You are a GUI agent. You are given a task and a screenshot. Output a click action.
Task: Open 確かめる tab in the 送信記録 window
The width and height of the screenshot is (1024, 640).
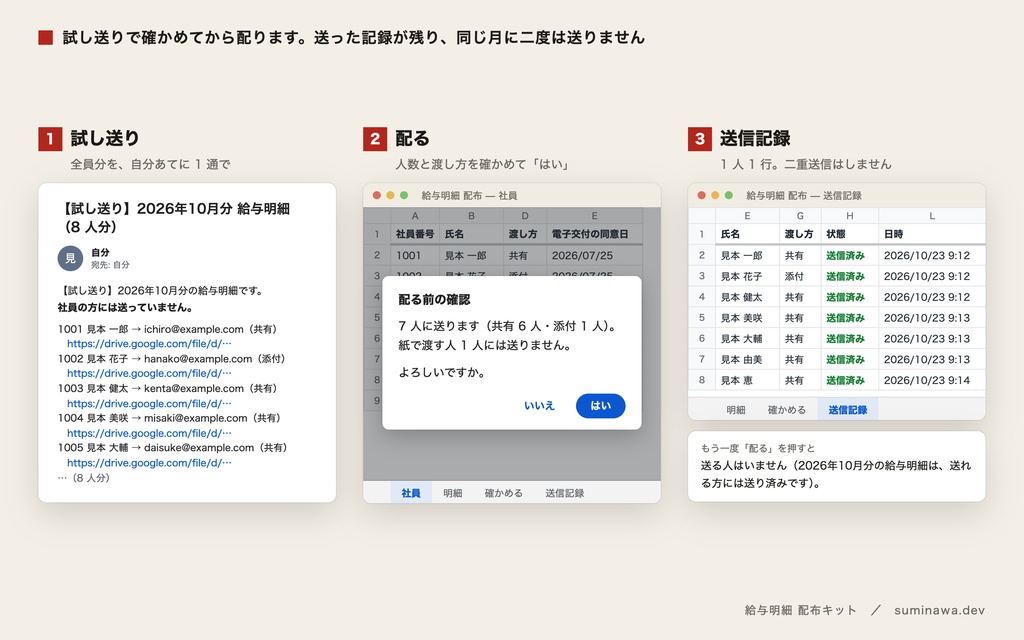tap(787, 410)
